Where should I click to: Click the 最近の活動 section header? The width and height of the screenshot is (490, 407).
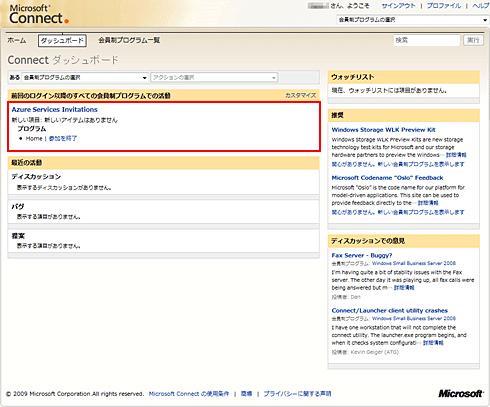(163, 163)
